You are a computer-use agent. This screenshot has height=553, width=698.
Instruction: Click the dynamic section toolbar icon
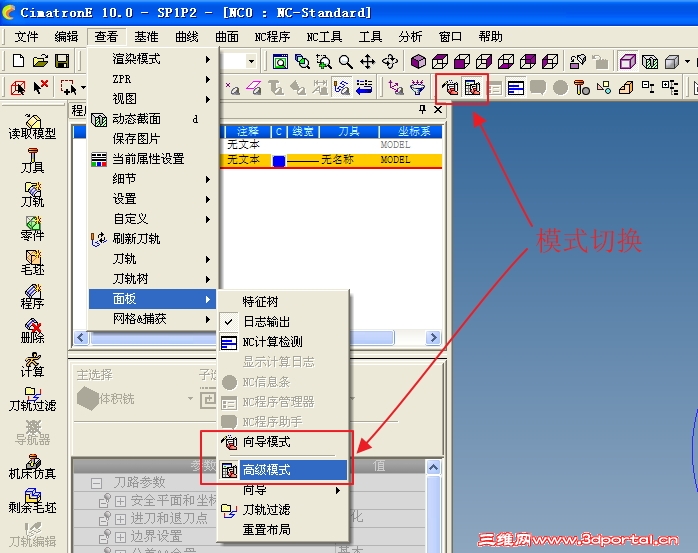pos(650,61)
